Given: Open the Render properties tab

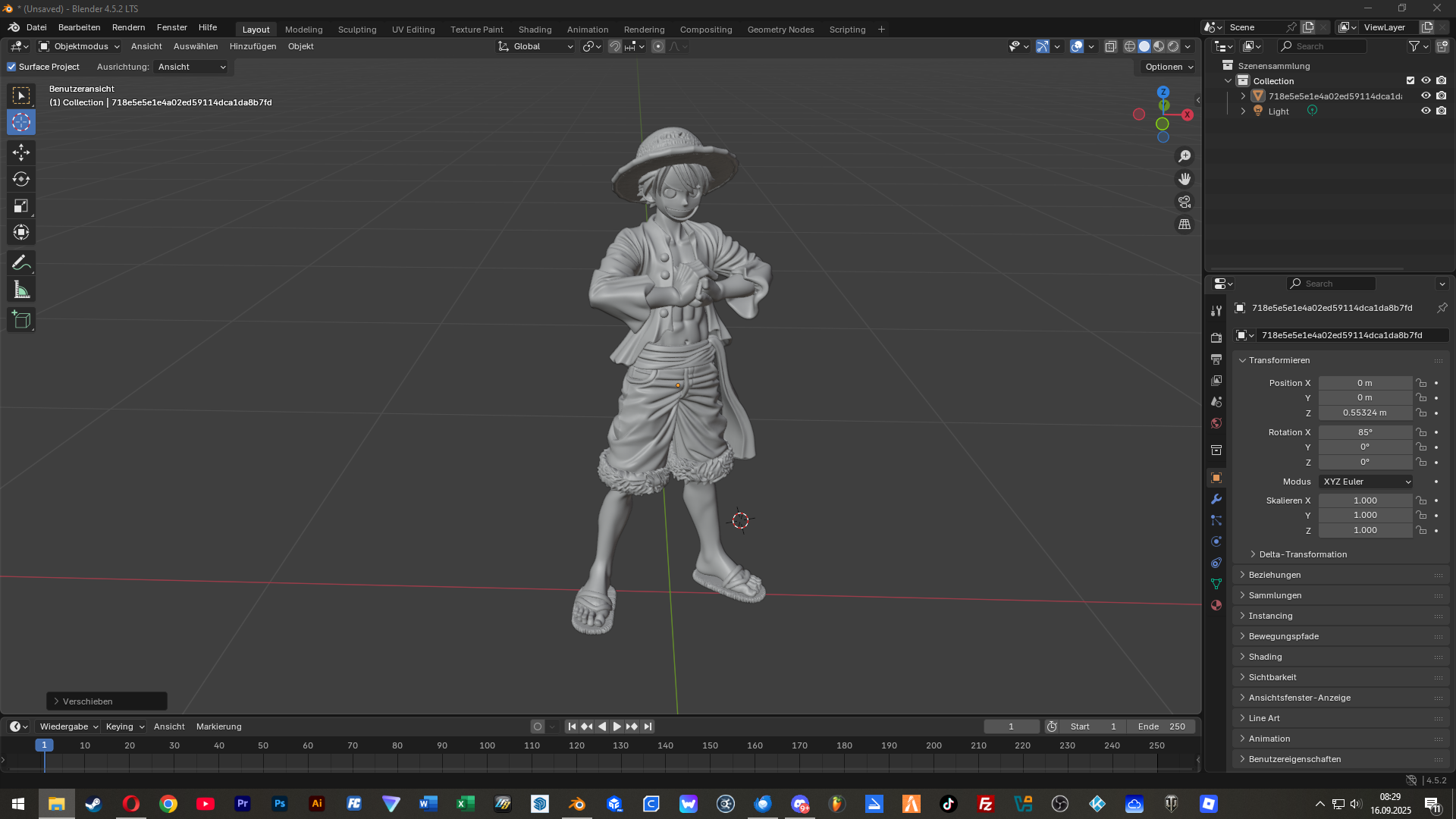Looking at the screenshot, I should [x=1216, y=337].
